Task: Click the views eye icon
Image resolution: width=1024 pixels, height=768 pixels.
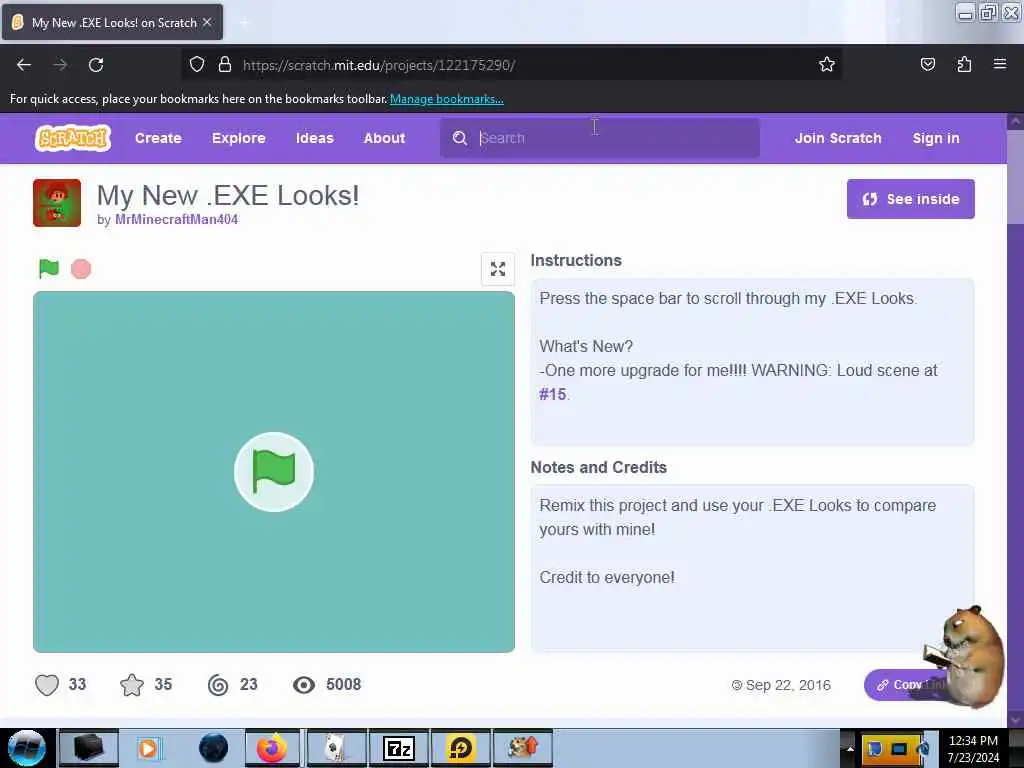Action: tap(304, 684)
